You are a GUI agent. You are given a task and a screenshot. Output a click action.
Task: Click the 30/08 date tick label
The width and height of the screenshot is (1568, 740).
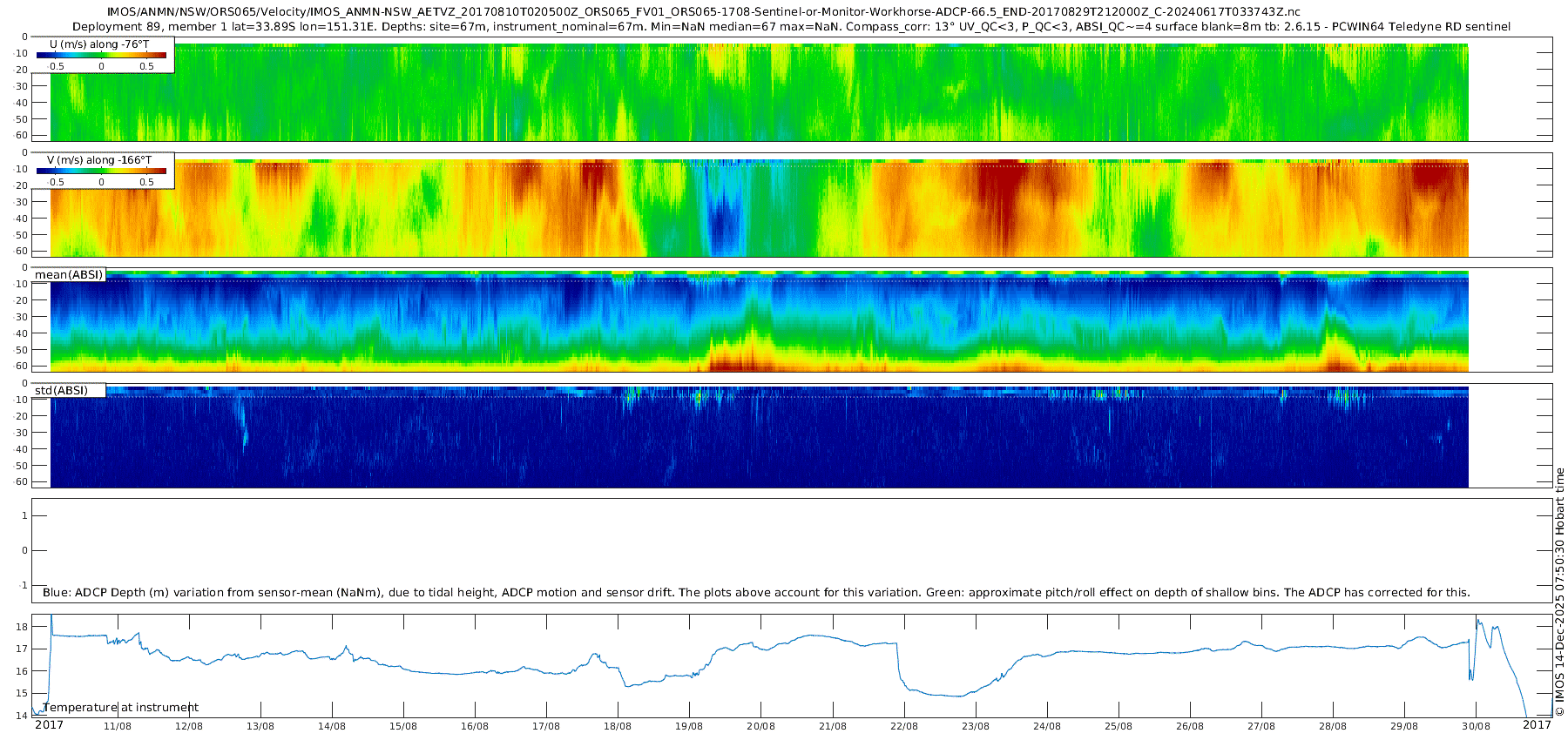[x=1476, y=726]
